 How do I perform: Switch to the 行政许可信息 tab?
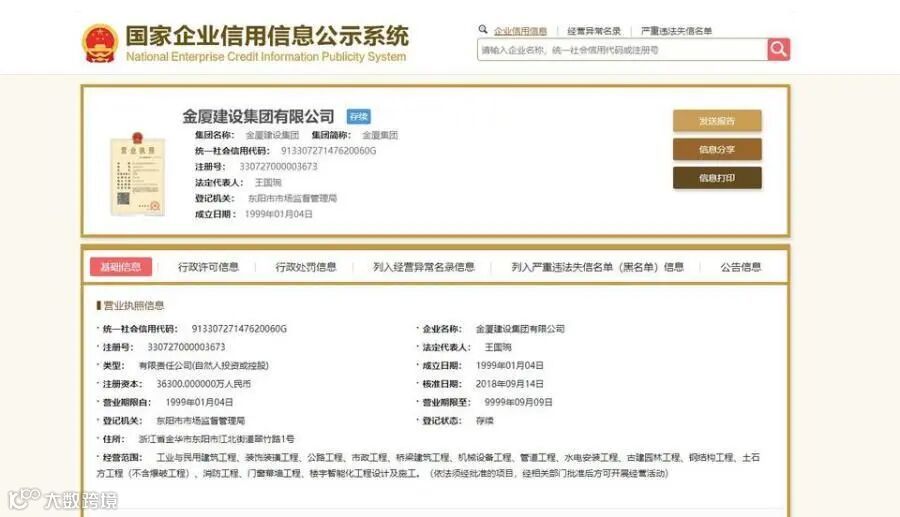[x=208, y=267]
